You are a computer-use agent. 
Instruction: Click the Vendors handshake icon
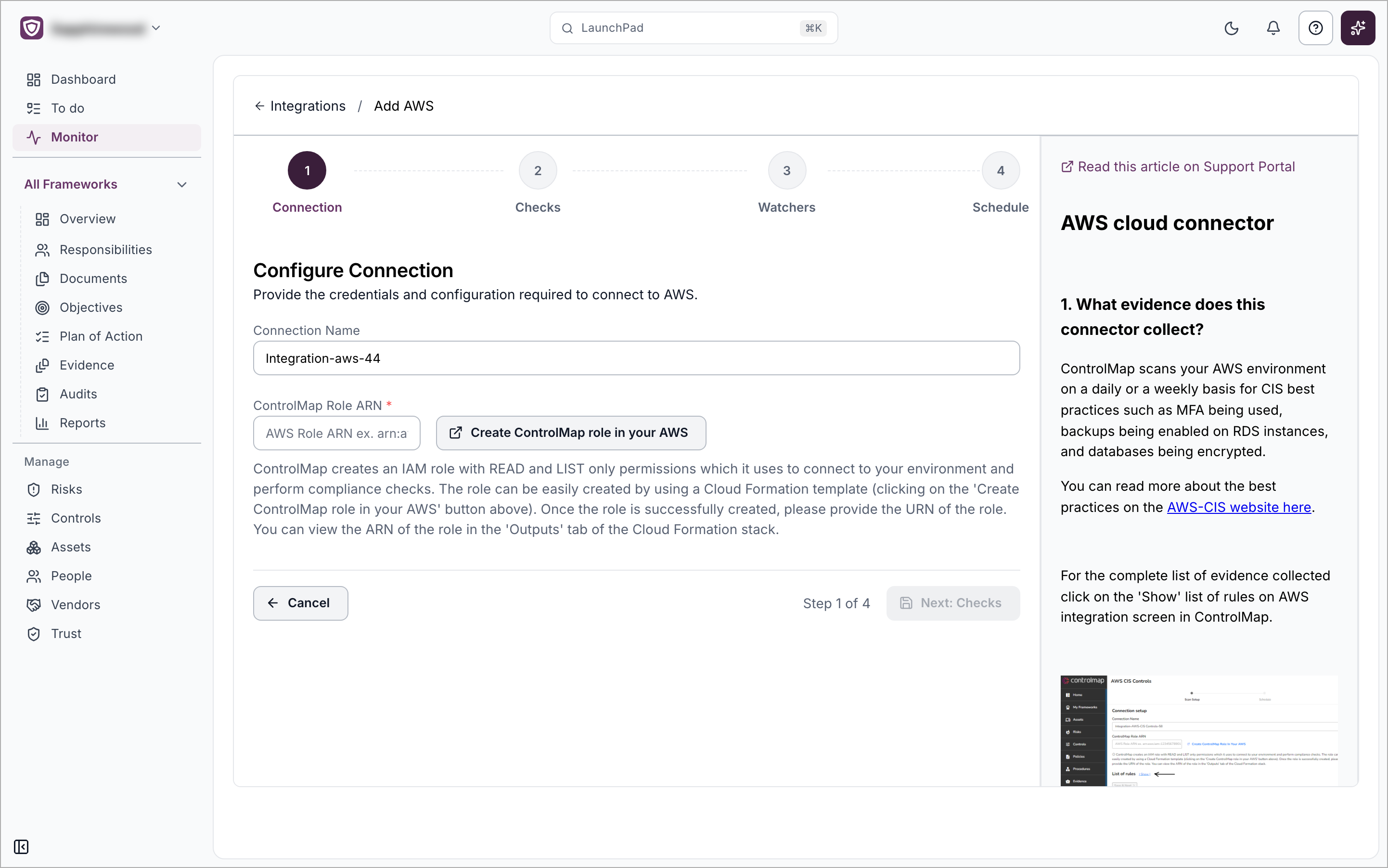coord(34,604)
